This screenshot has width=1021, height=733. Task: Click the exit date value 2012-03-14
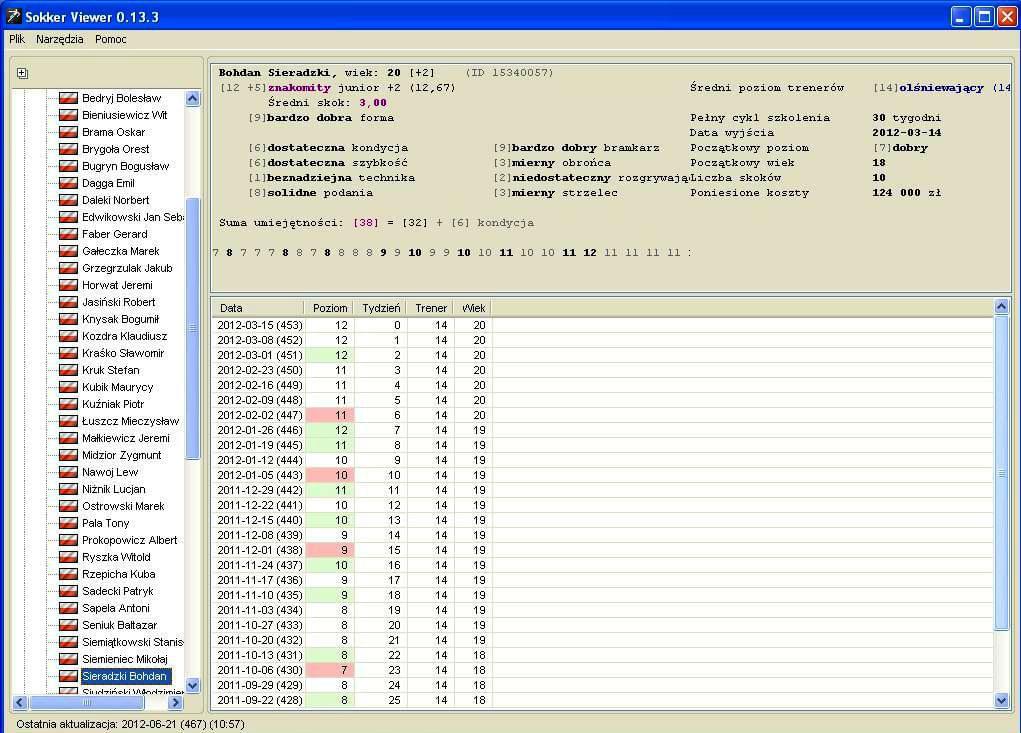(906, 133)
